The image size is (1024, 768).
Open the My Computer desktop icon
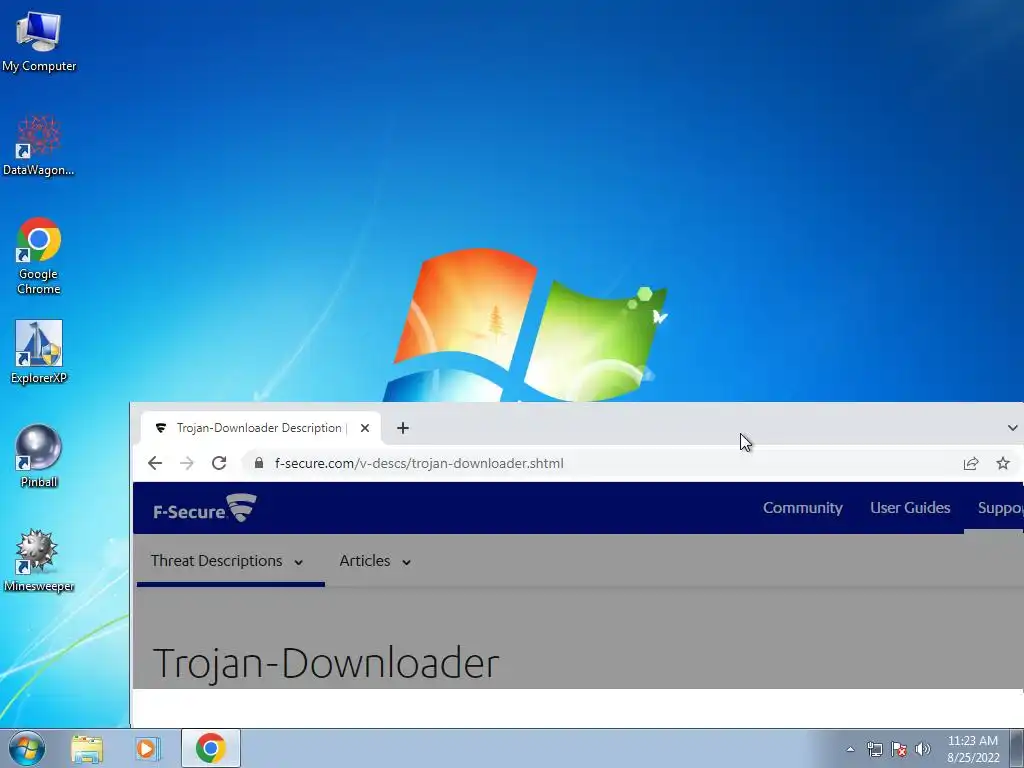(39, 42)
